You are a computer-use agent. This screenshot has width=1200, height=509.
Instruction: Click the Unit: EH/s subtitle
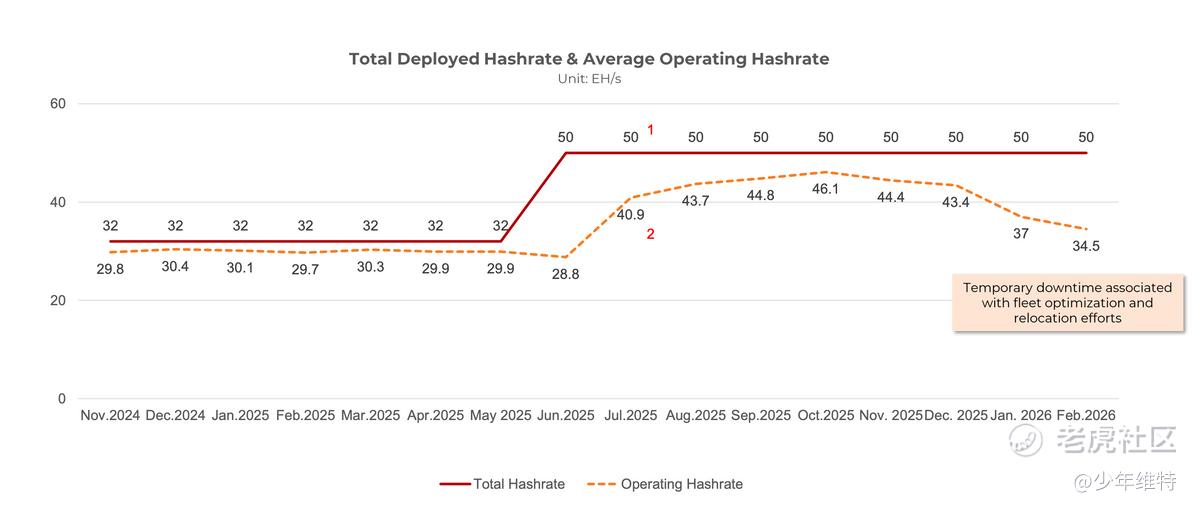click(x=589, y=79)
